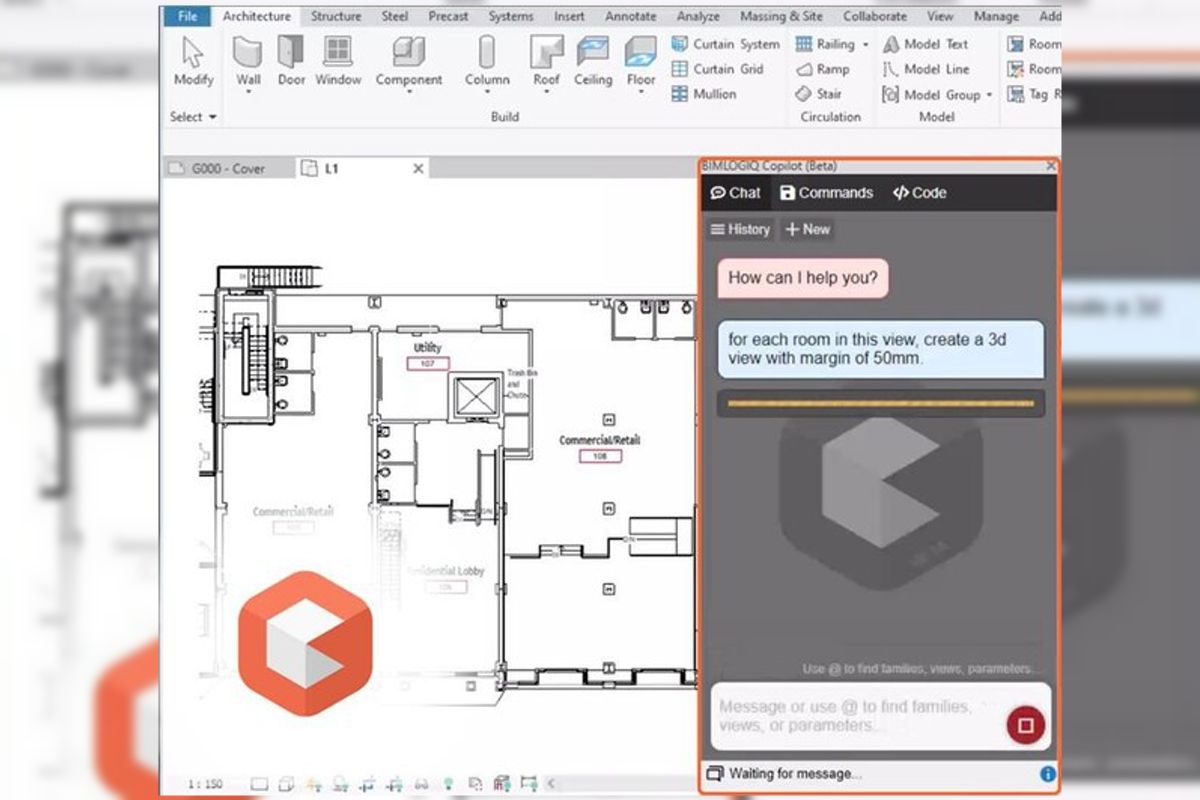Start a New chat conversation

click(807, 229)
